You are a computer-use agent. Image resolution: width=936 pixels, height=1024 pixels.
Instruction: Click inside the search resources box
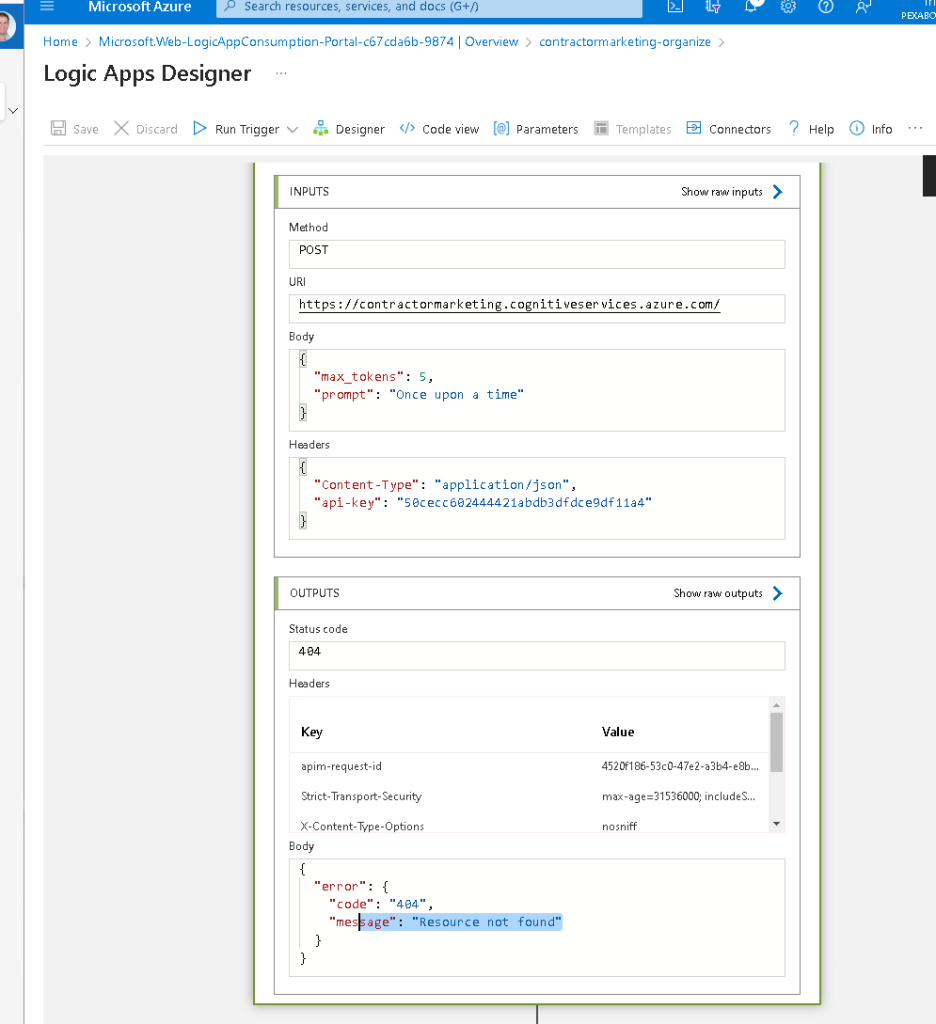point(429,8)
